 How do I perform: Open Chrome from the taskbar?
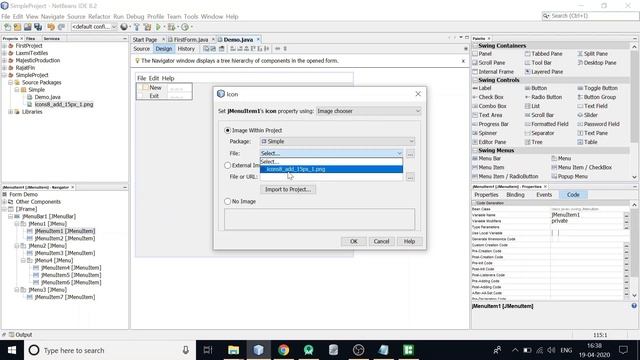click(284, 350)
